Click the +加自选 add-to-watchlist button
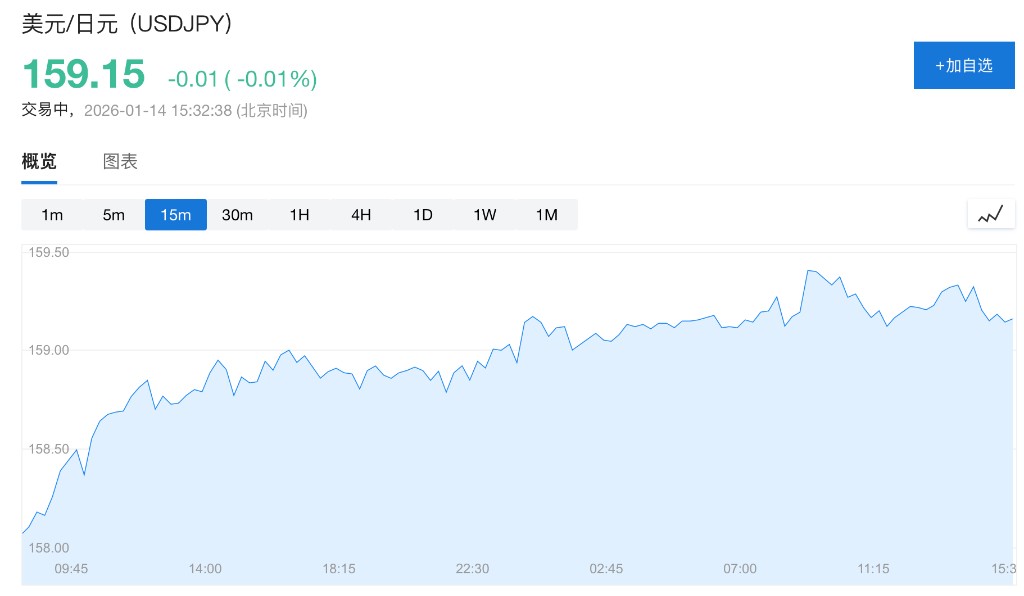Image resolution: width=1024 pixels, height=596 pixels. 964,66
